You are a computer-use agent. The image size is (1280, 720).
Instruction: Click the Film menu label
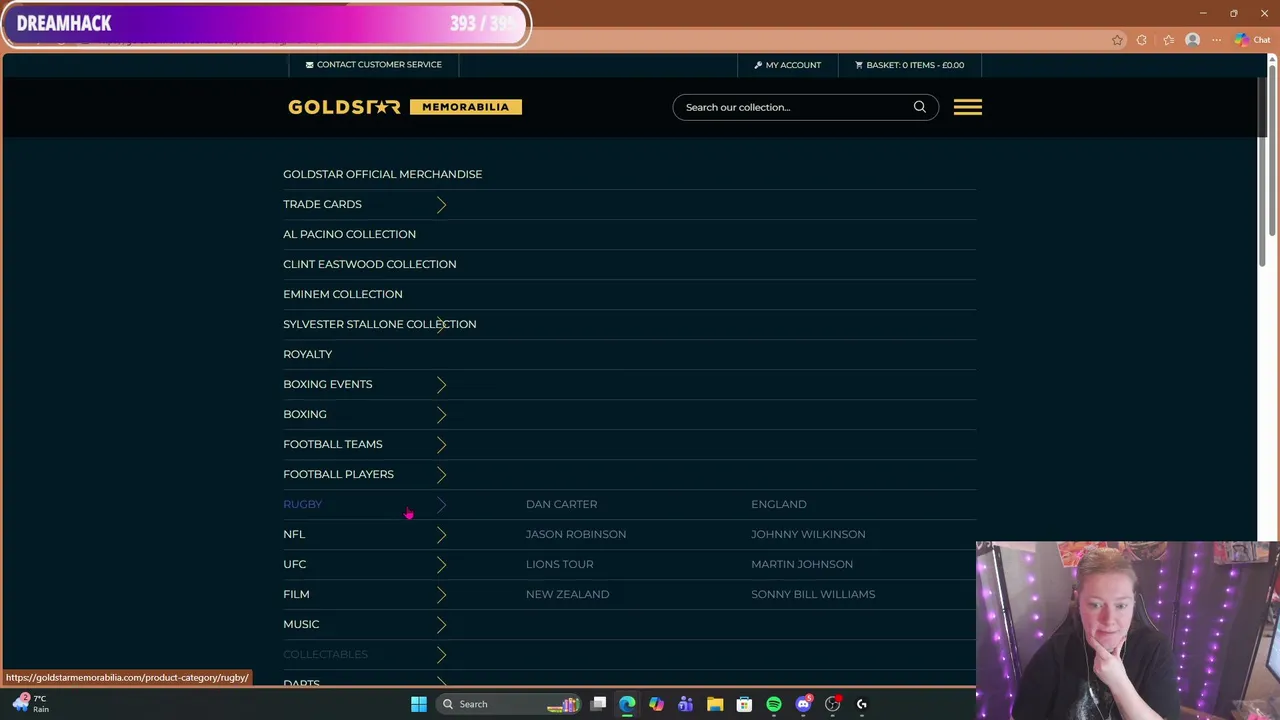(296, 594)
